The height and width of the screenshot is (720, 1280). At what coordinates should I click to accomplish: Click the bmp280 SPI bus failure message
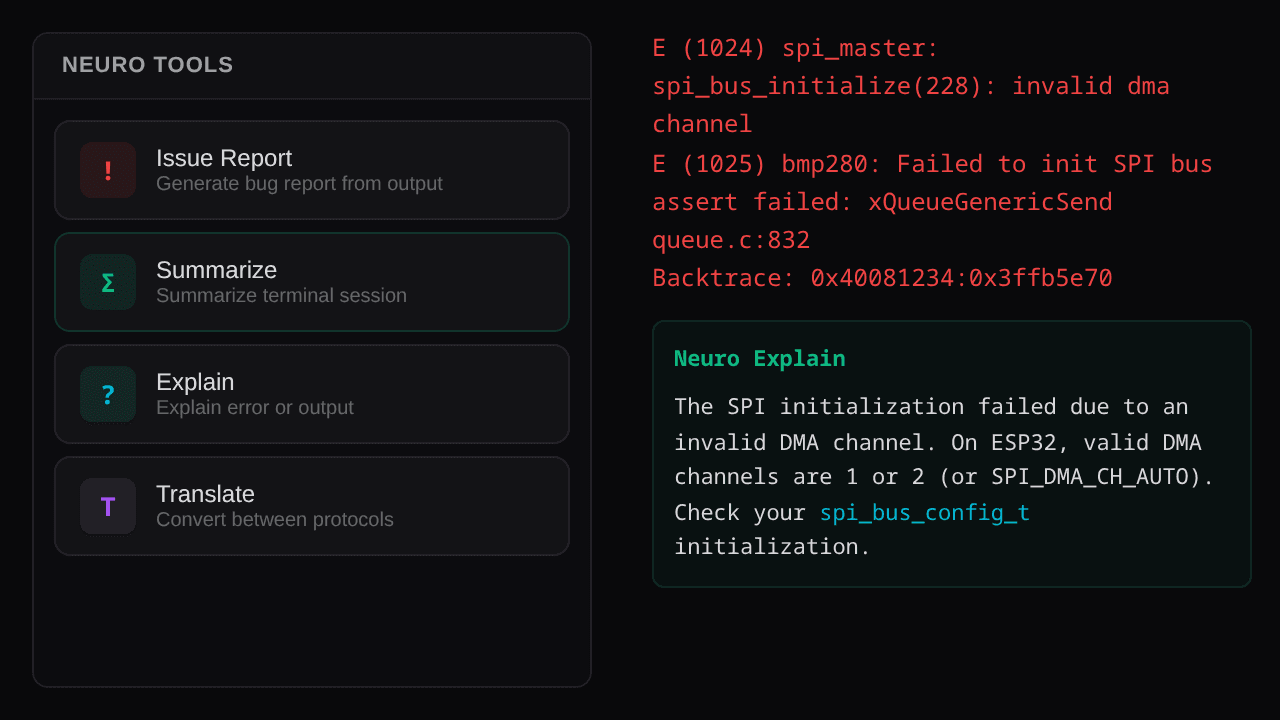tap(932, 163)
